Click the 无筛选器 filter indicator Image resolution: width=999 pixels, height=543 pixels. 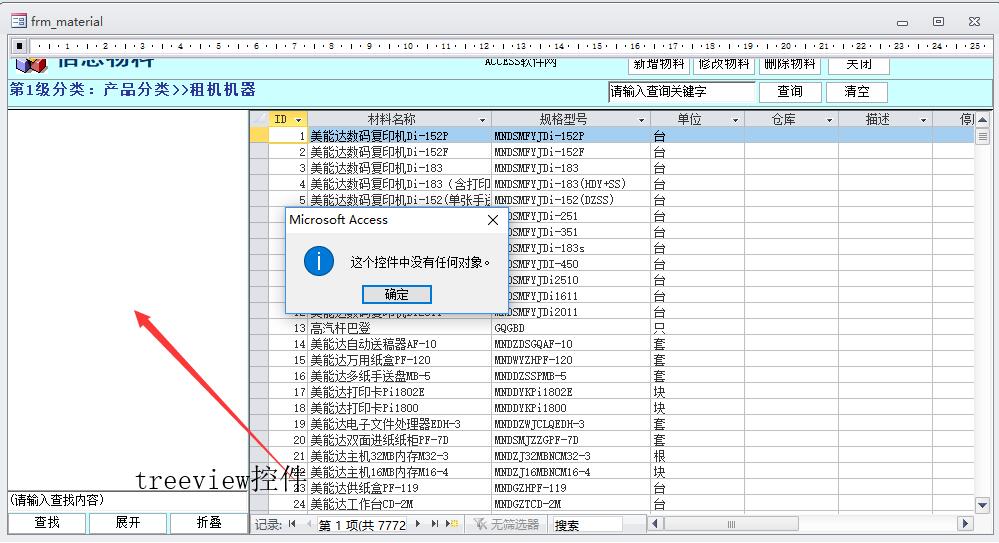507,525
